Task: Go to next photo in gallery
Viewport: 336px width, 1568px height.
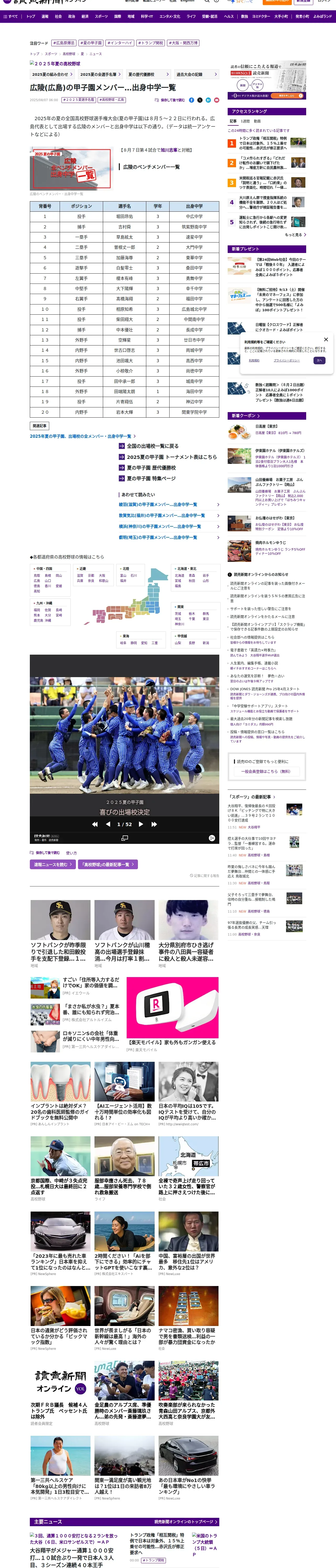Action: (x=141, y=824)
